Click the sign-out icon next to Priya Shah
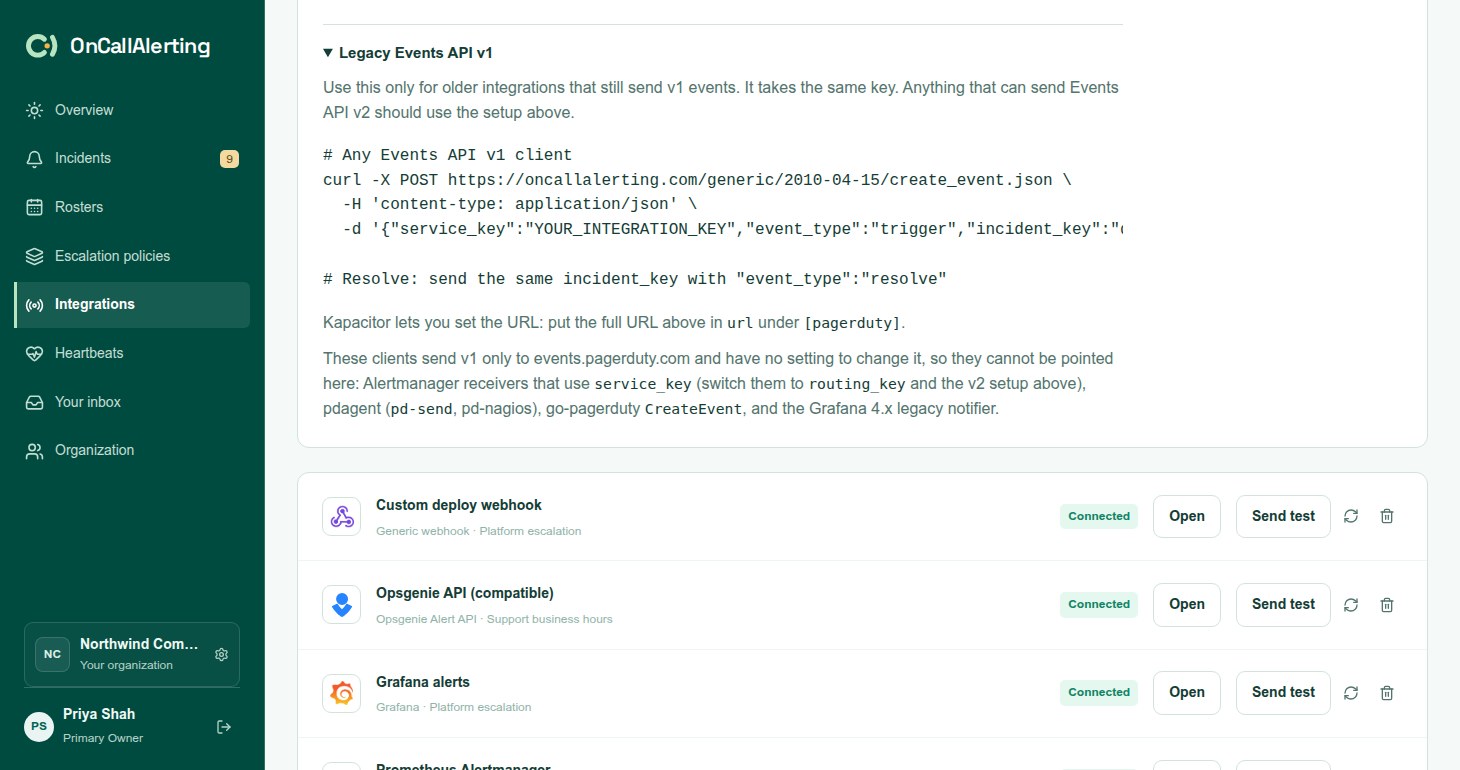The image size is (1460, 770). click(224, 727)
